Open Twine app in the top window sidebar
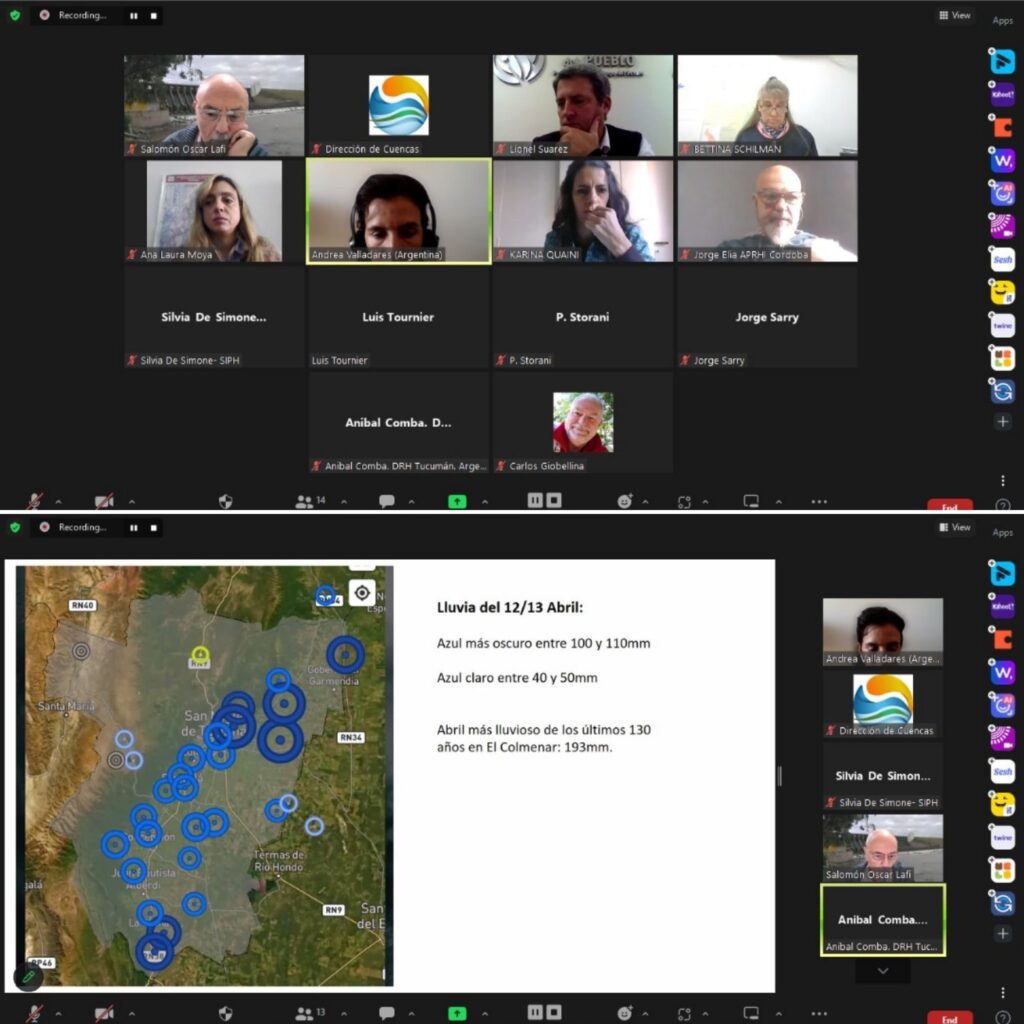1024x1024 pixels. (1002, 325)
